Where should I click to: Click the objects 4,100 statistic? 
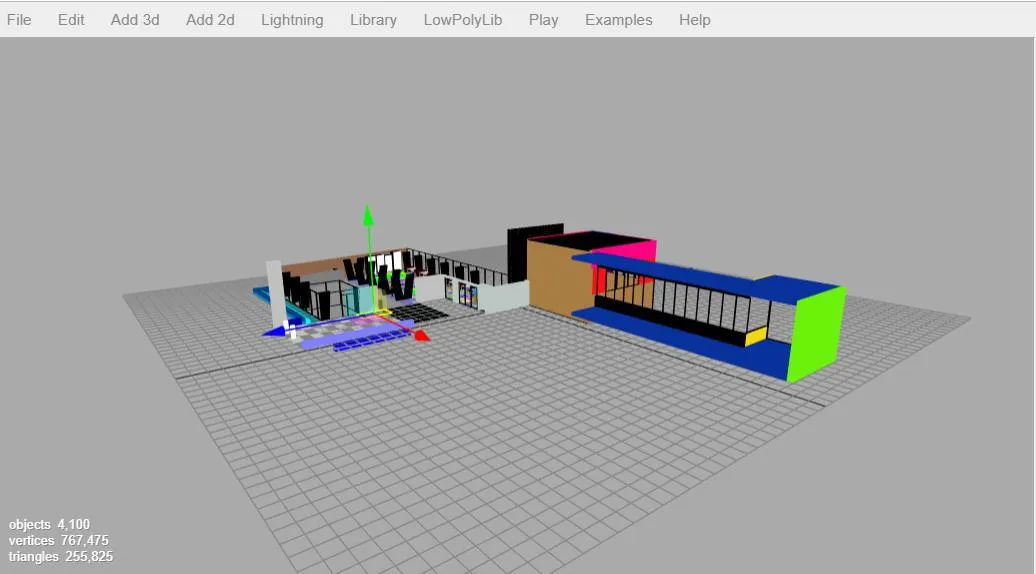[x=49, y=524]
